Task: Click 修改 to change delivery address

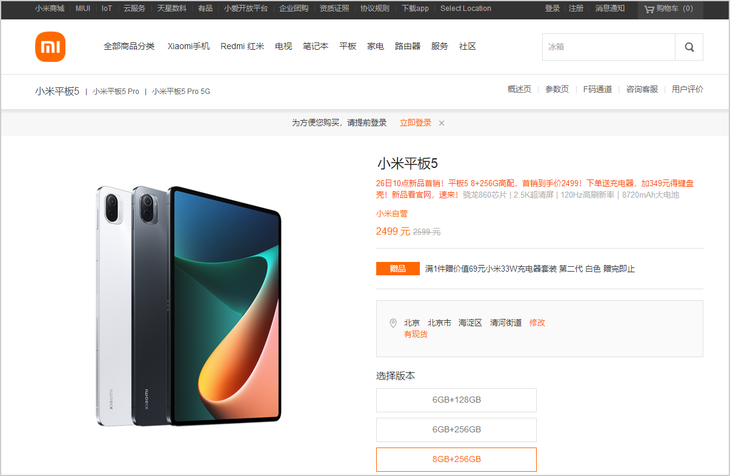Action: click(x=537, y=323)
